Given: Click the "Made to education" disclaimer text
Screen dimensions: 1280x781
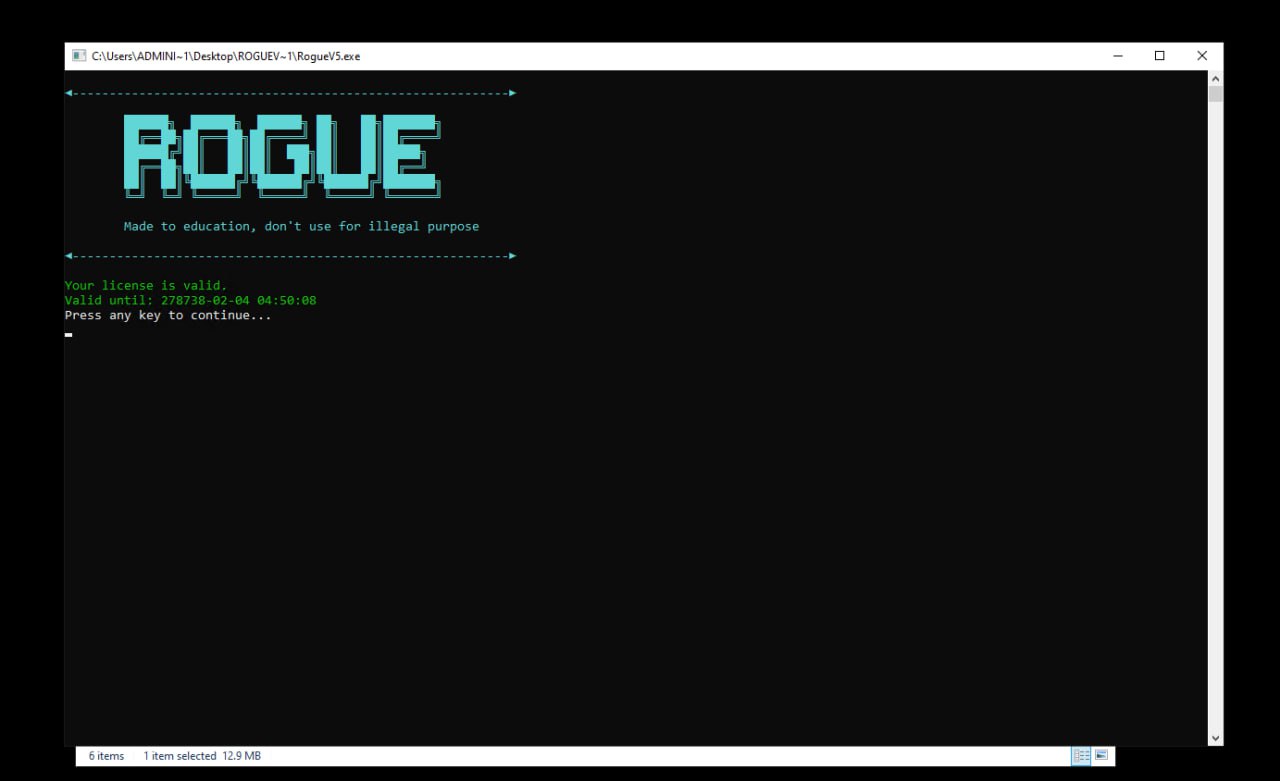Looking at the screenshot, I should [301, 227].
